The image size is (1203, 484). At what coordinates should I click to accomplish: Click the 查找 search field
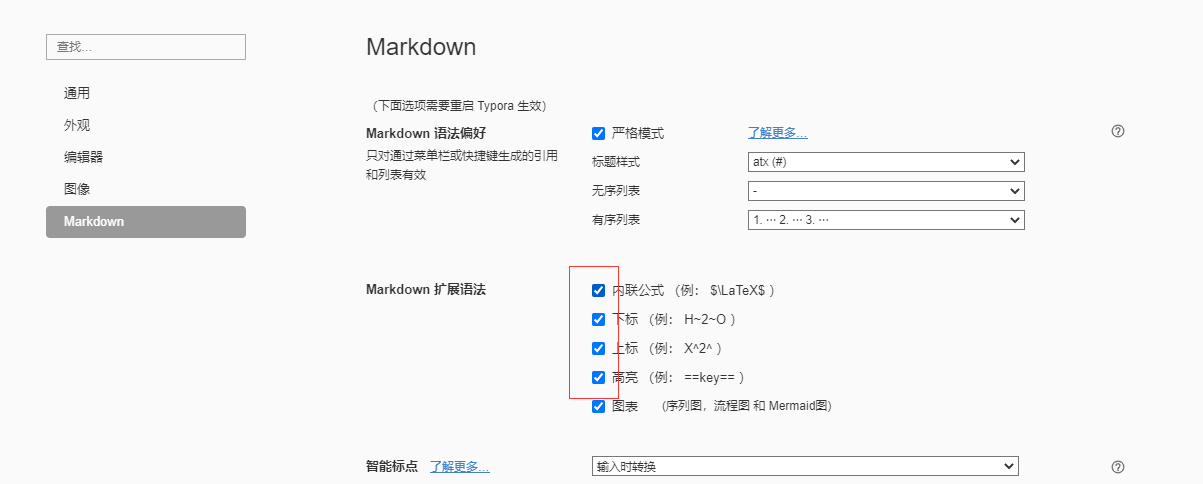point(146,47)
